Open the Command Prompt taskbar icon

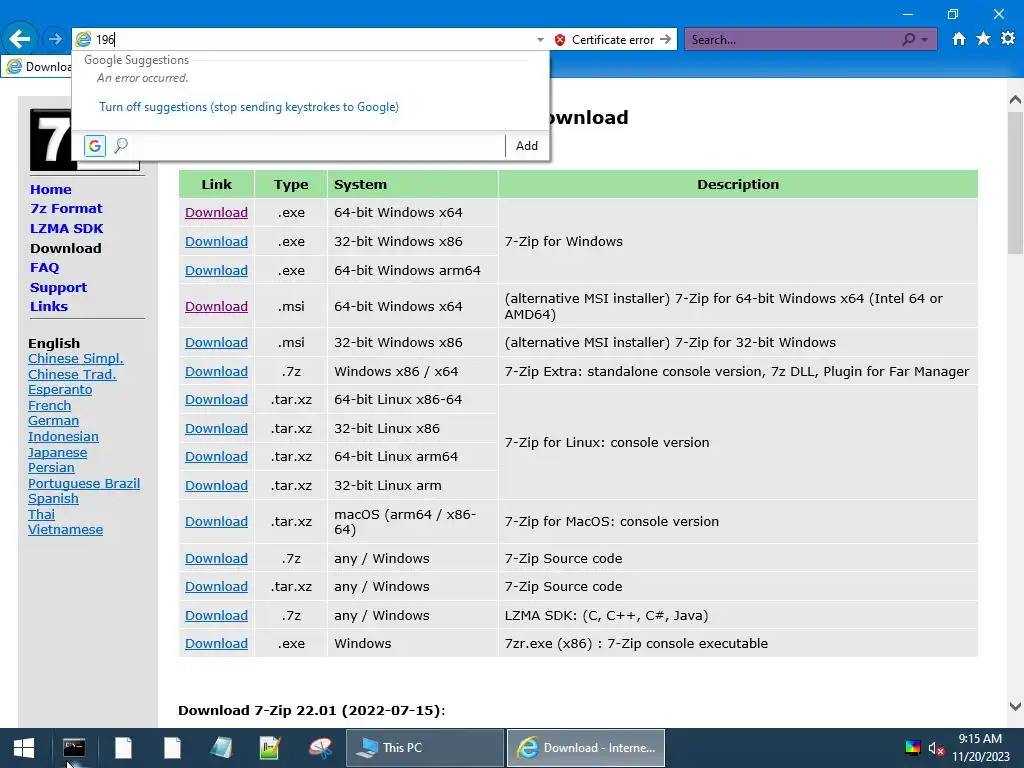[x=74, y=748]
